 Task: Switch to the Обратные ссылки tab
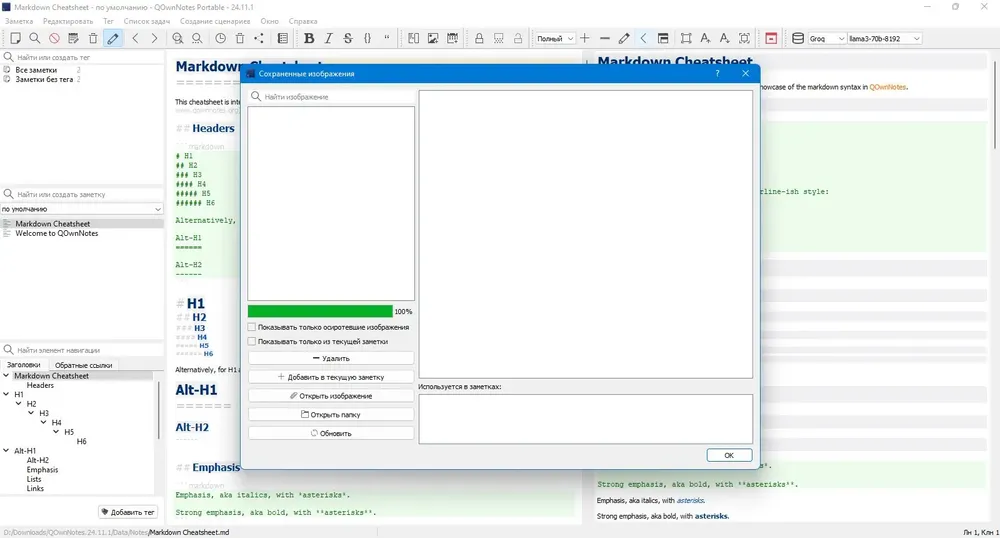[x=84, y=365]
